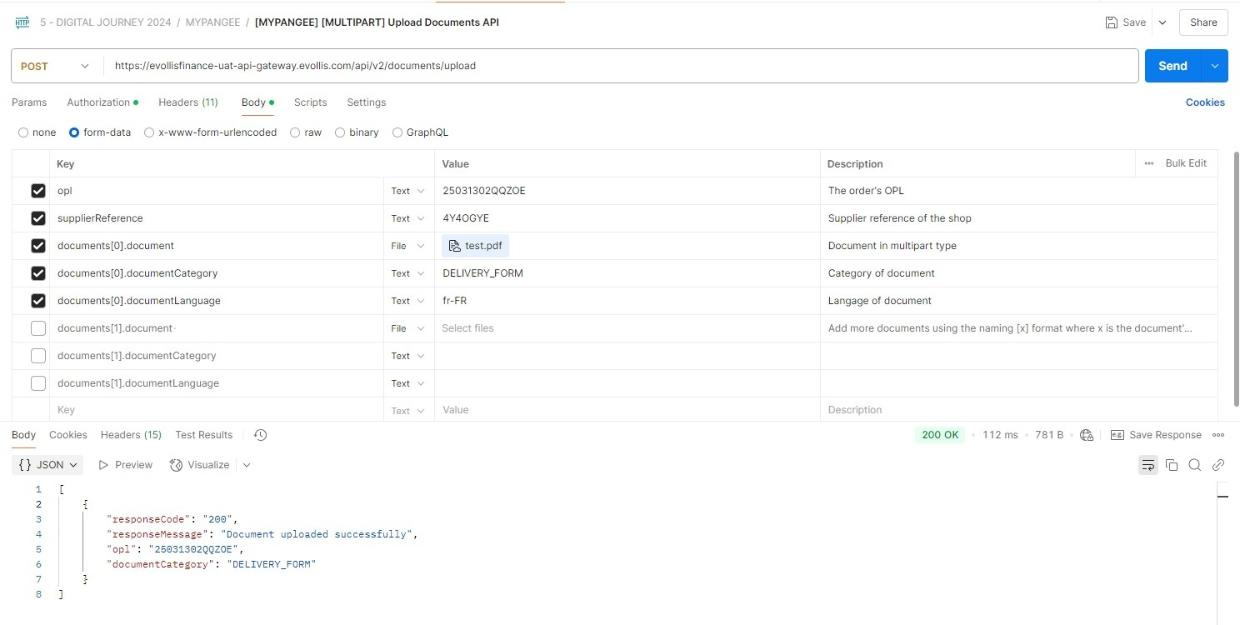Enable the documents[1].document row checkbox
The height and width of the screenshot is (625, 1240).
click(x=38, y=328)
